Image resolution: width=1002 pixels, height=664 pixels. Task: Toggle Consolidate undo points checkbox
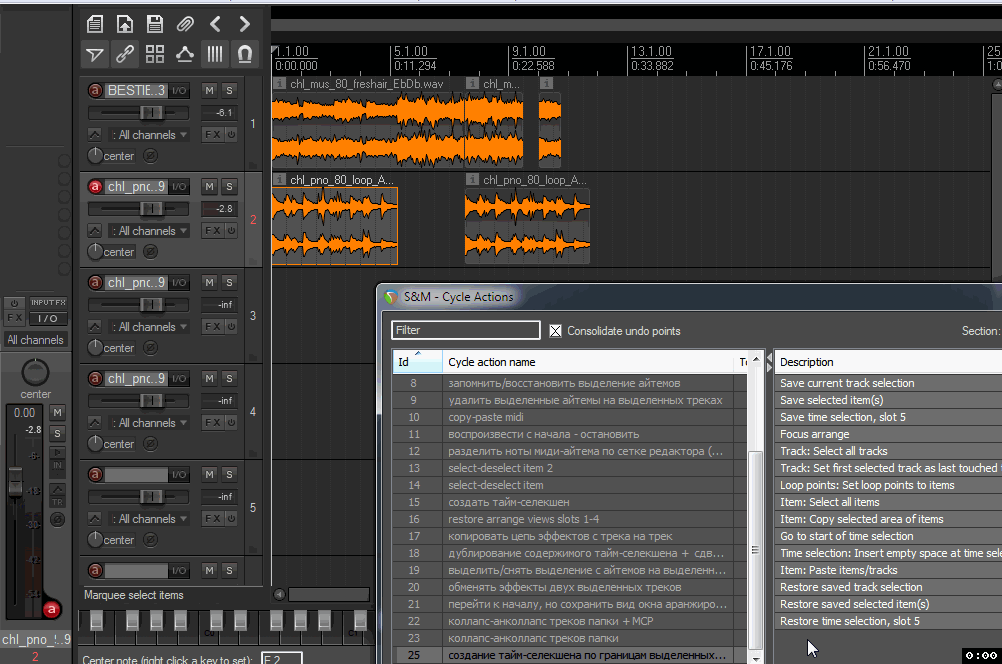(556, 331)
